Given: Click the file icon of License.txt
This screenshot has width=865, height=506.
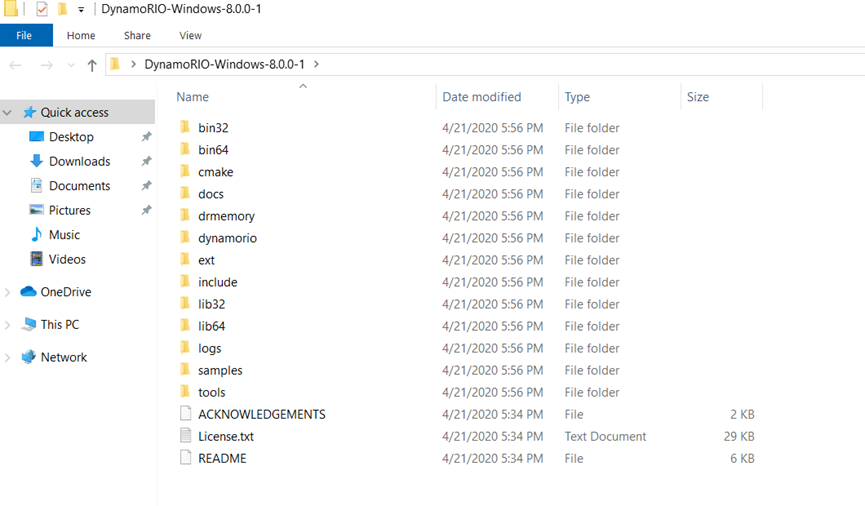Looking at the screenshot, I should (186, 436).
